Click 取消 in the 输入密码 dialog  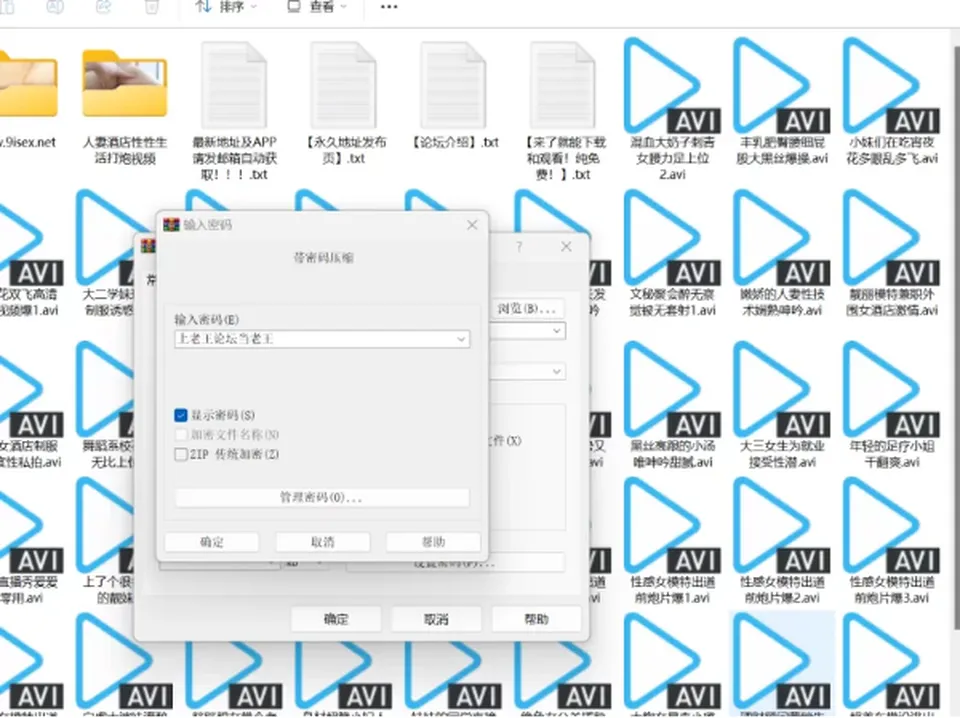tap(323, 542)
